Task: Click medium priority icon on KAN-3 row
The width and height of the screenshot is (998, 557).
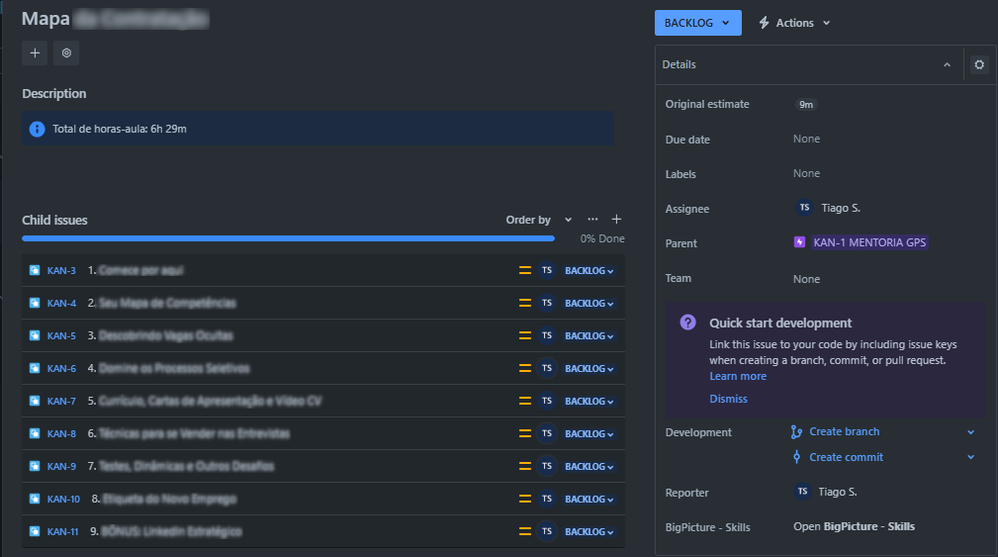Action: click(524, 271)
